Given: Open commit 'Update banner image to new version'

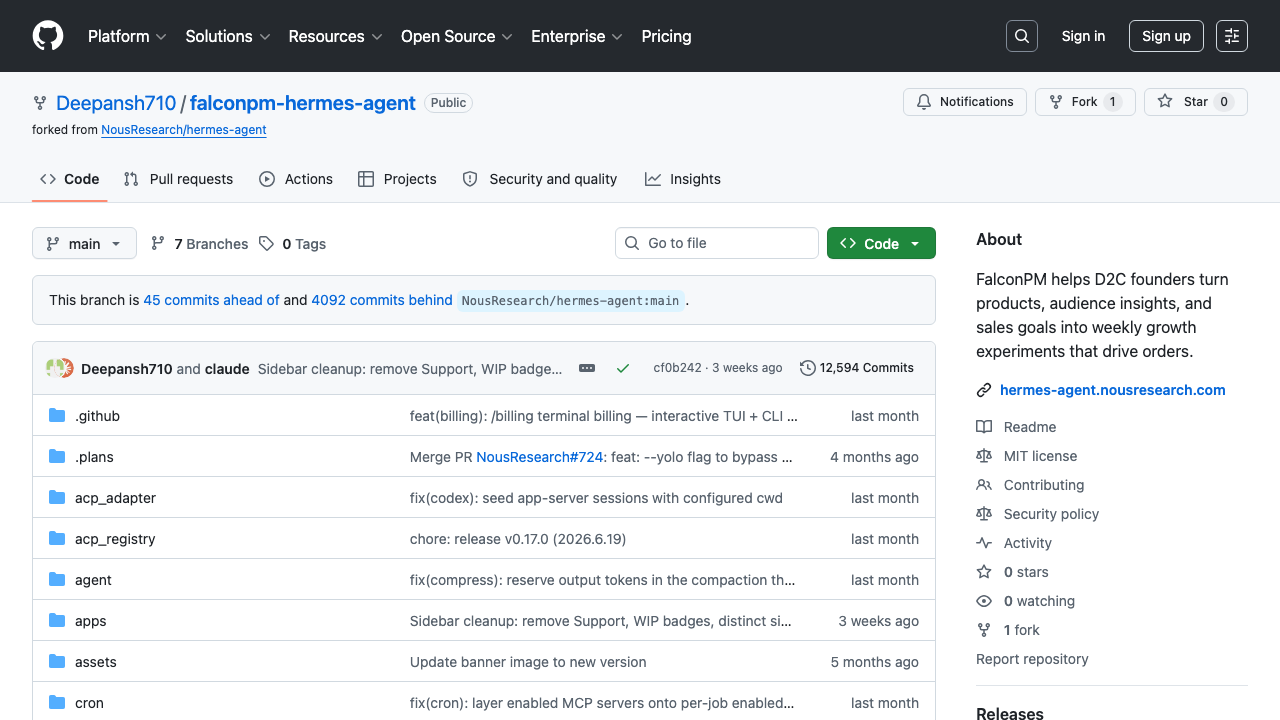Looking at the screenshot, I should click(x=528, y=662).
